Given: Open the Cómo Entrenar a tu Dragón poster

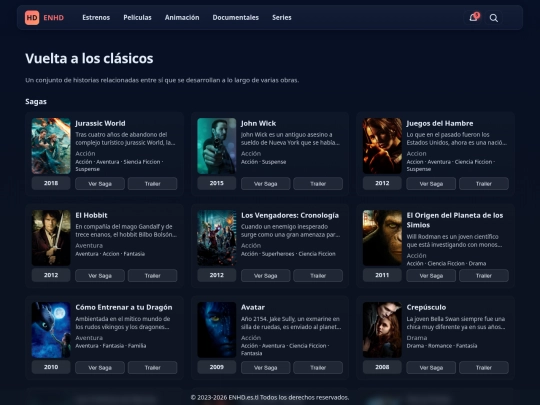Looking at the screenshot, I should pos(51,330).
